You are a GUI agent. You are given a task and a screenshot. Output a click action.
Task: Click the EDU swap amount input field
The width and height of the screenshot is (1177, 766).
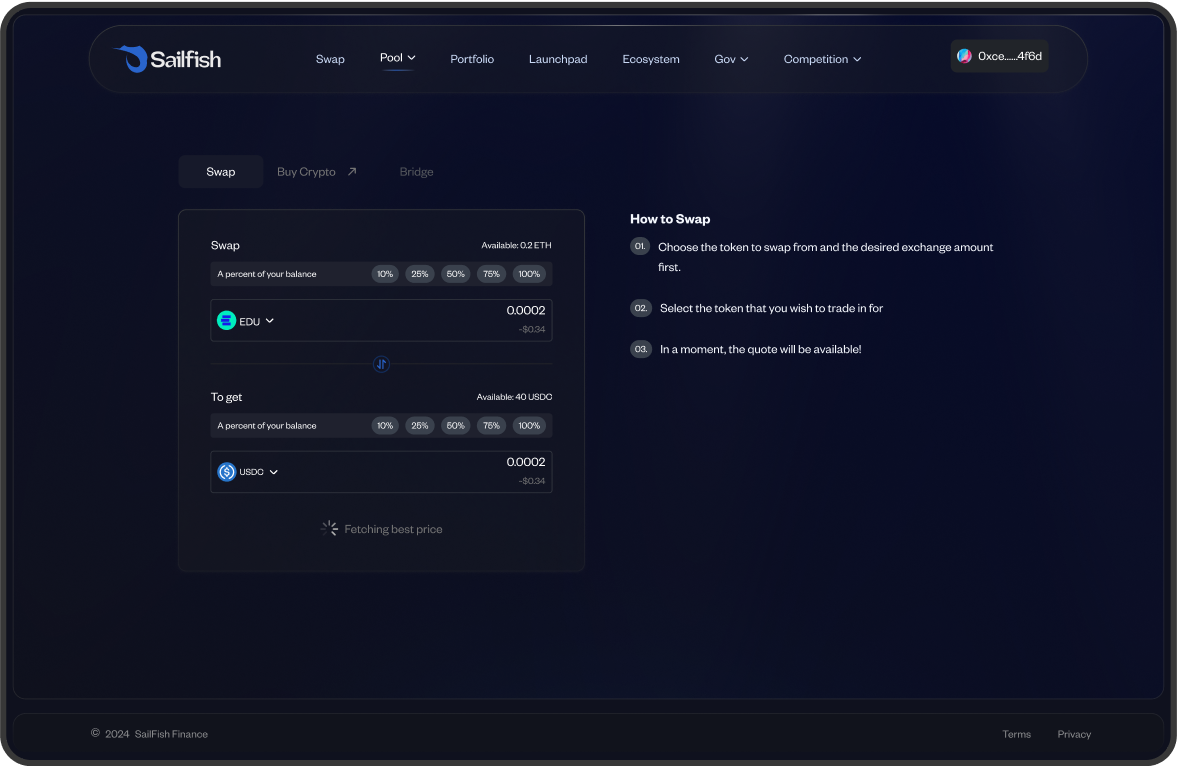coord(450,311)
